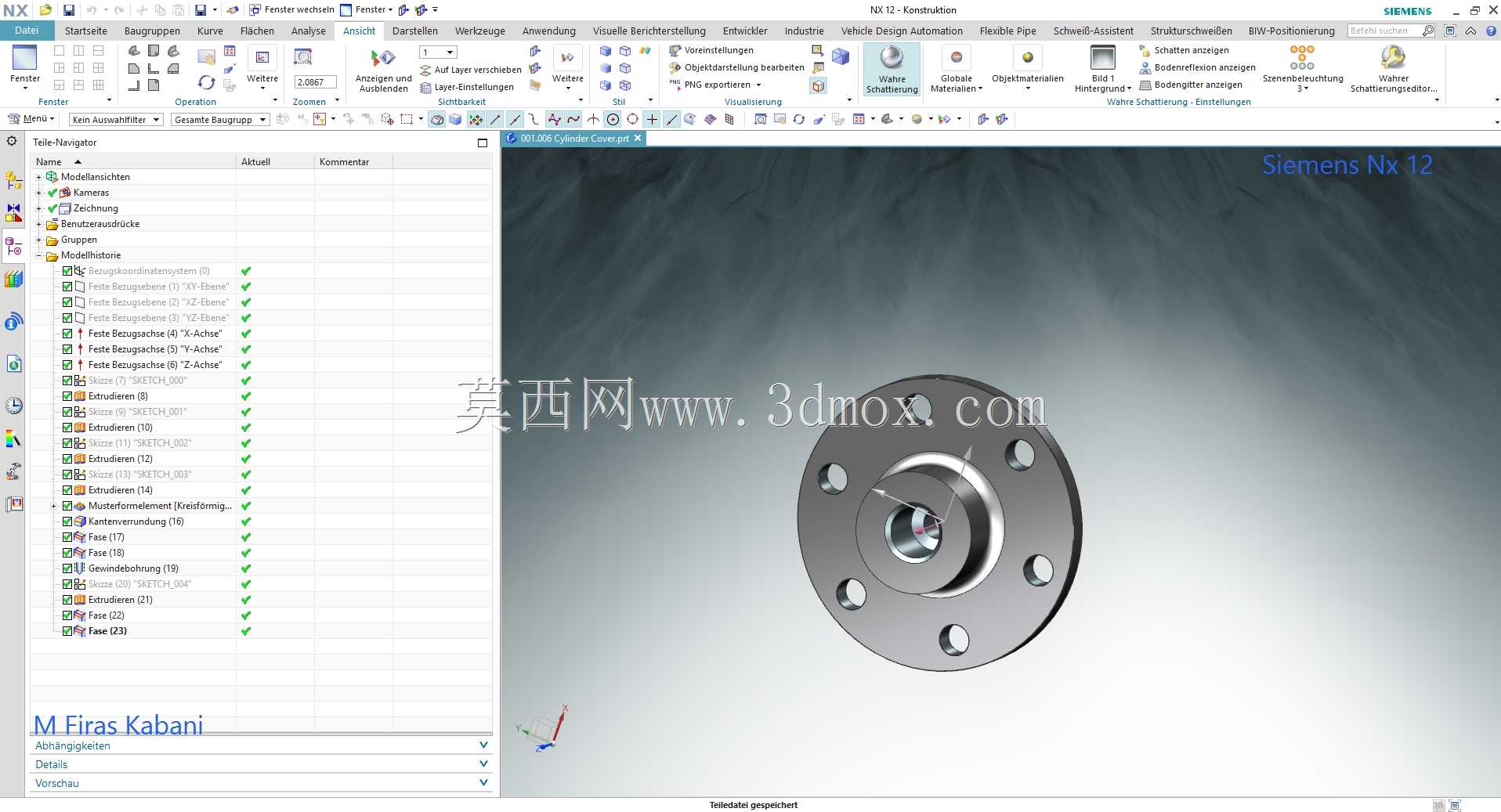
Task: Uncheck Kantenverrundung (16) checkbox
Action: click(x=67, y=521)
